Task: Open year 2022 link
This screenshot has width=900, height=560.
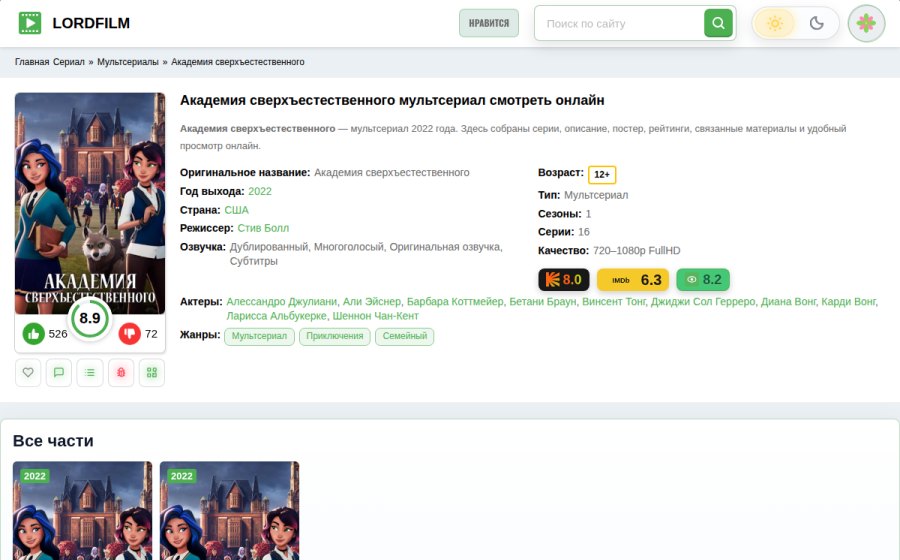Action: click(x=259, y=191)
